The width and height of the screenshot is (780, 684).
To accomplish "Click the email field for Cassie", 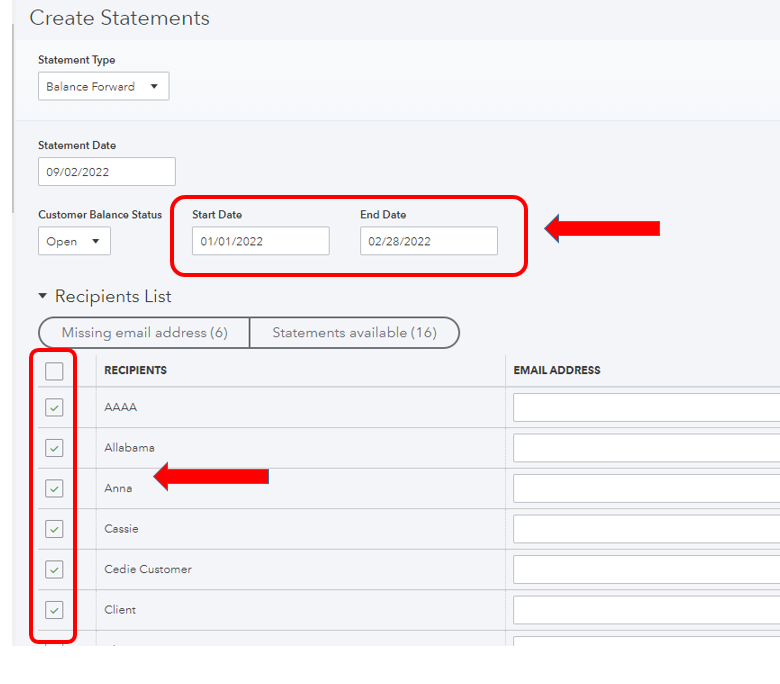I will click(646, 529).
